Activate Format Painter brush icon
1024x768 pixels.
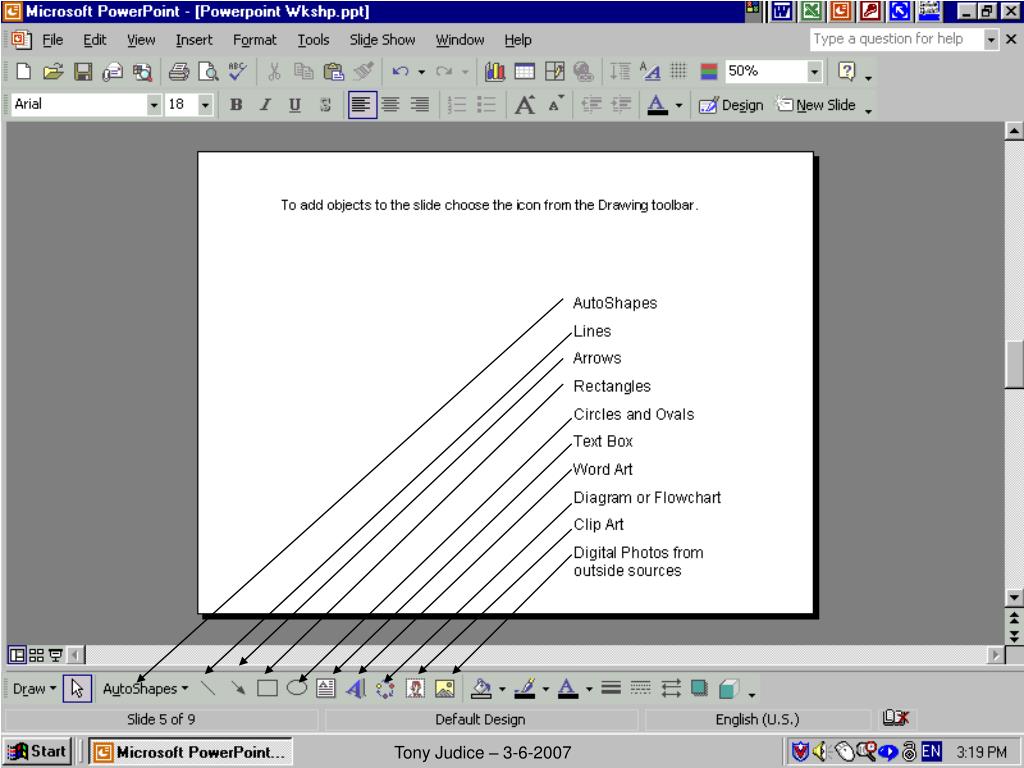coord(364,71)
